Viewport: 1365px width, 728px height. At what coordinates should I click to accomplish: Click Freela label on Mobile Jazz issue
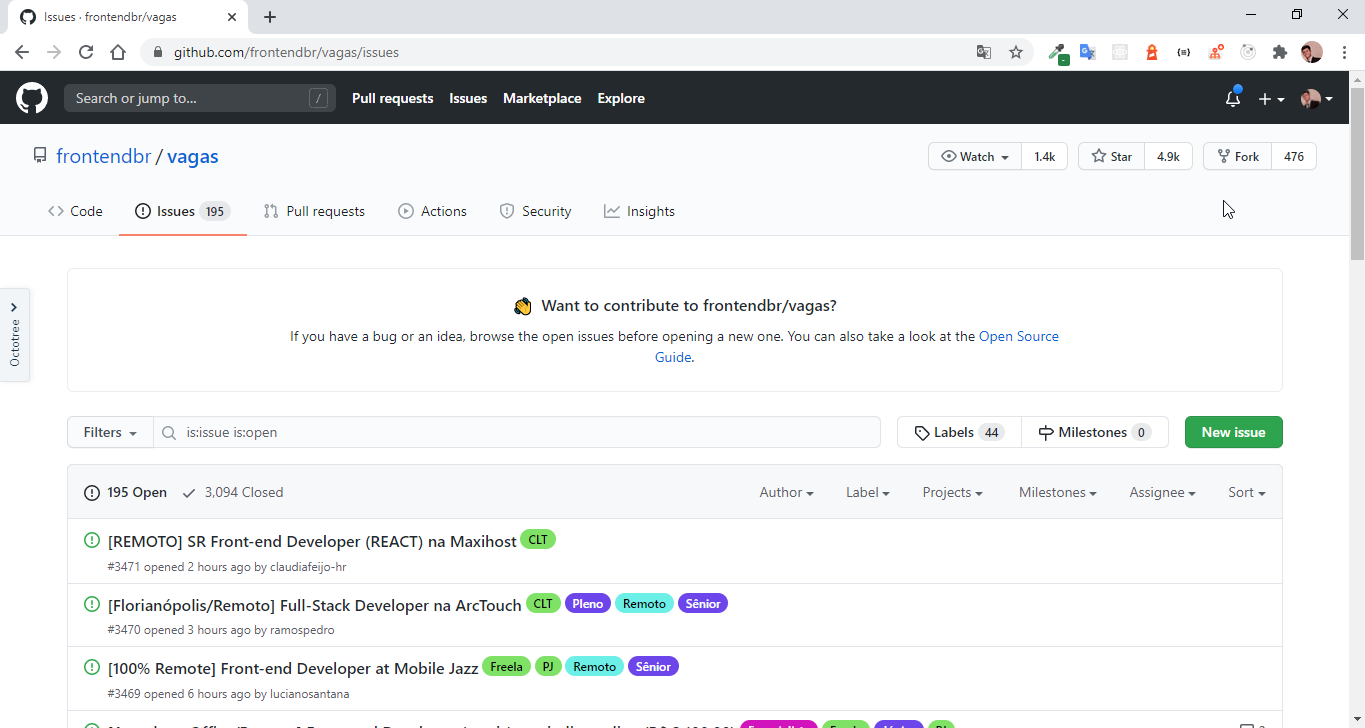coord(506,666)
